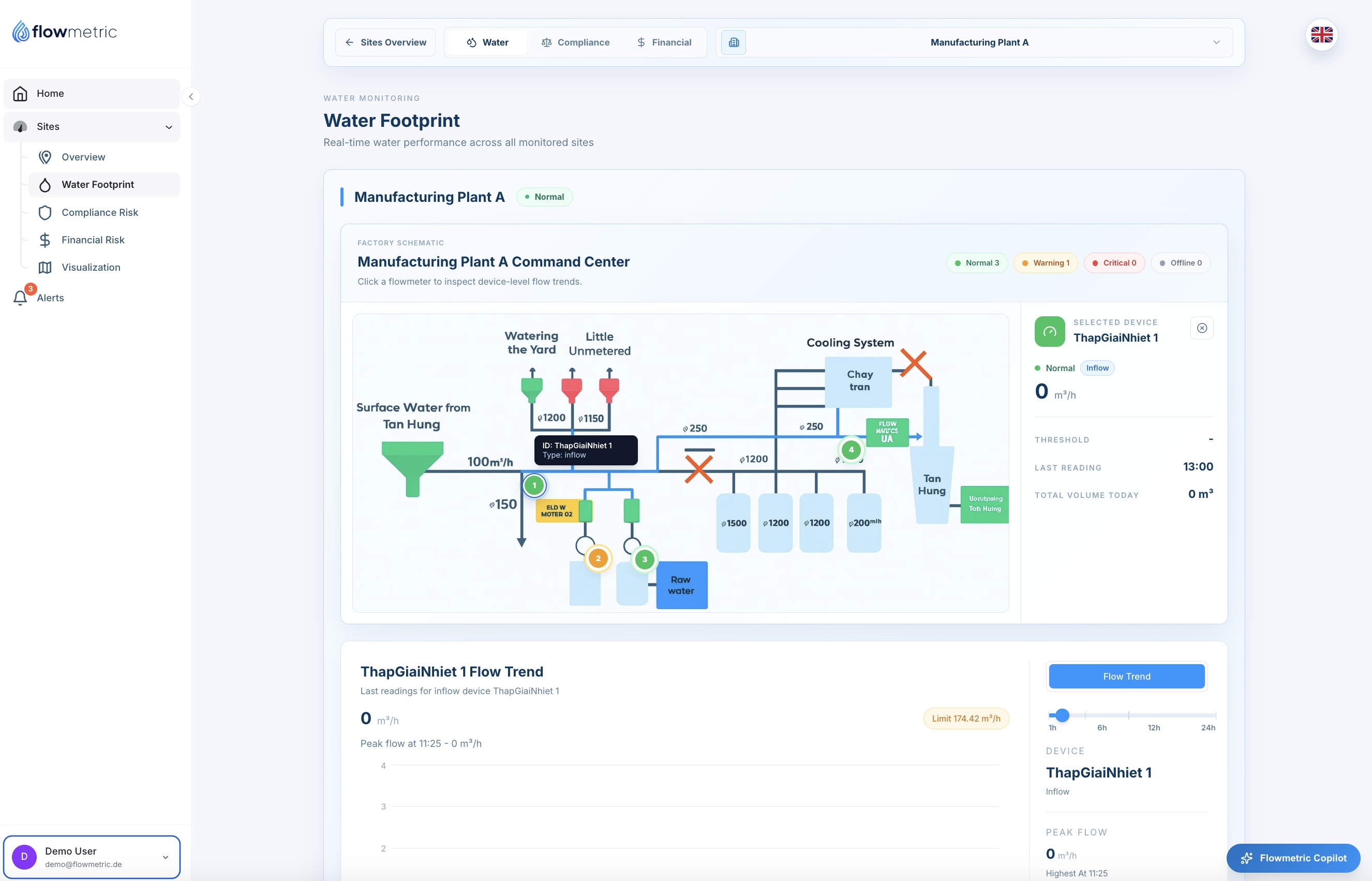The height and width of the screenshot is (881, 1372).
Task: Click the Sites gauge icon
Action: [x=21, y=126]
